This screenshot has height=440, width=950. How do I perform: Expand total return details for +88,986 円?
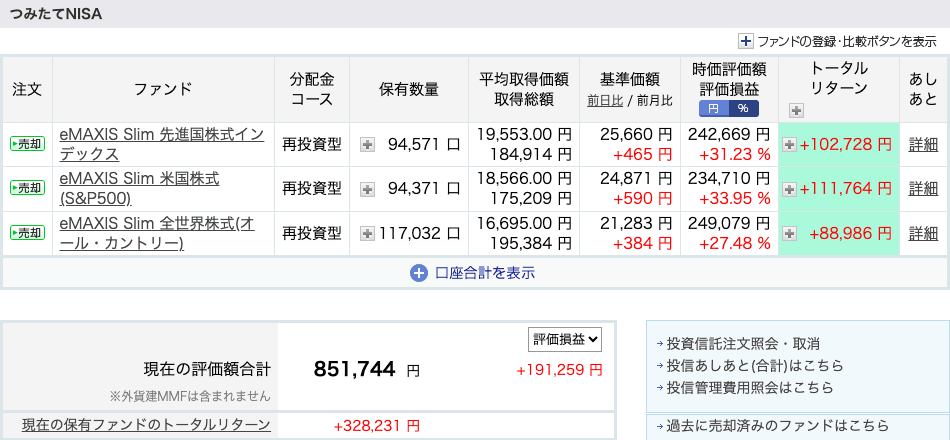[789, 233]
